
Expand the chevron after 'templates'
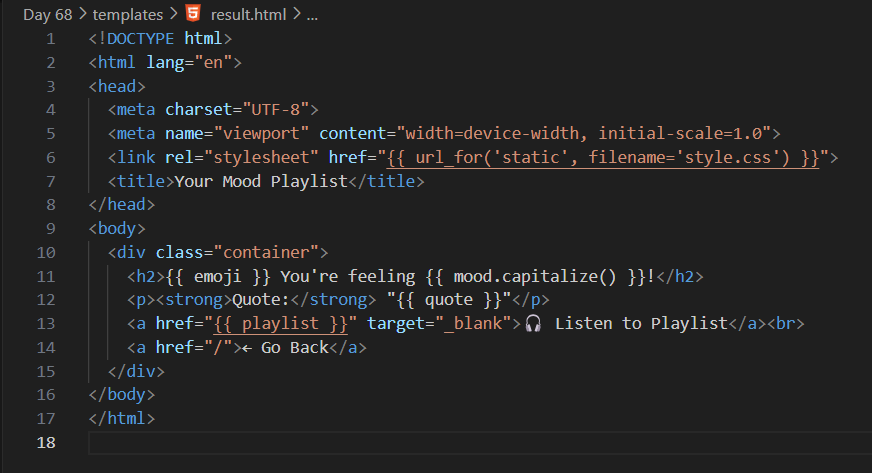(174, 14)
